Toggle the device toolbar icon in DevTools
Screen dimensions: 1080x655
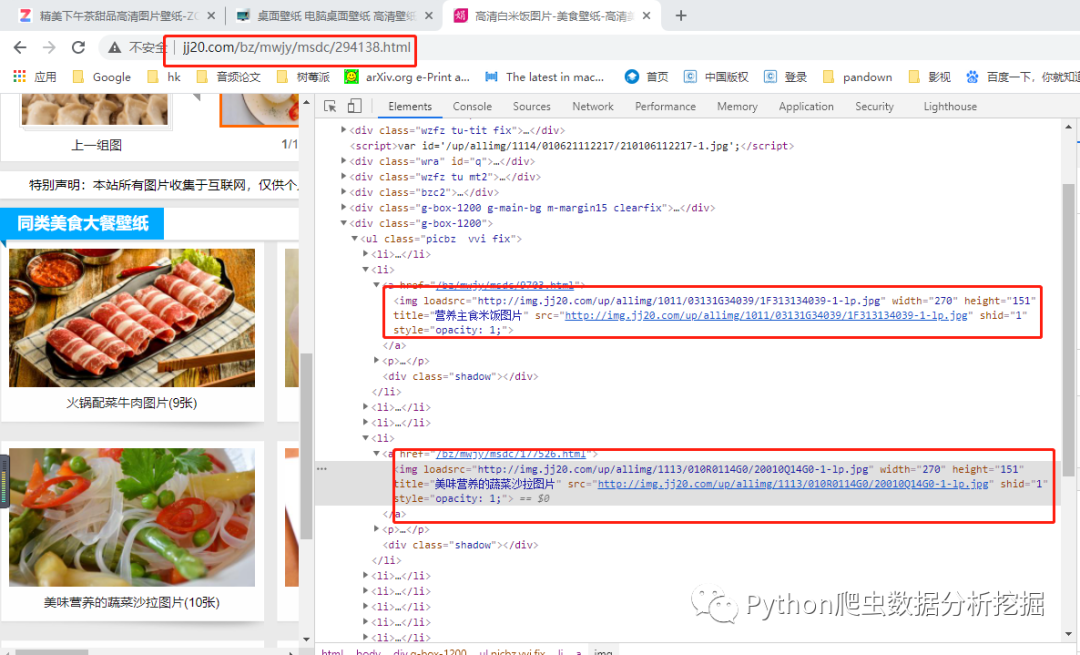pyautogui.click(x=354, y=106)
